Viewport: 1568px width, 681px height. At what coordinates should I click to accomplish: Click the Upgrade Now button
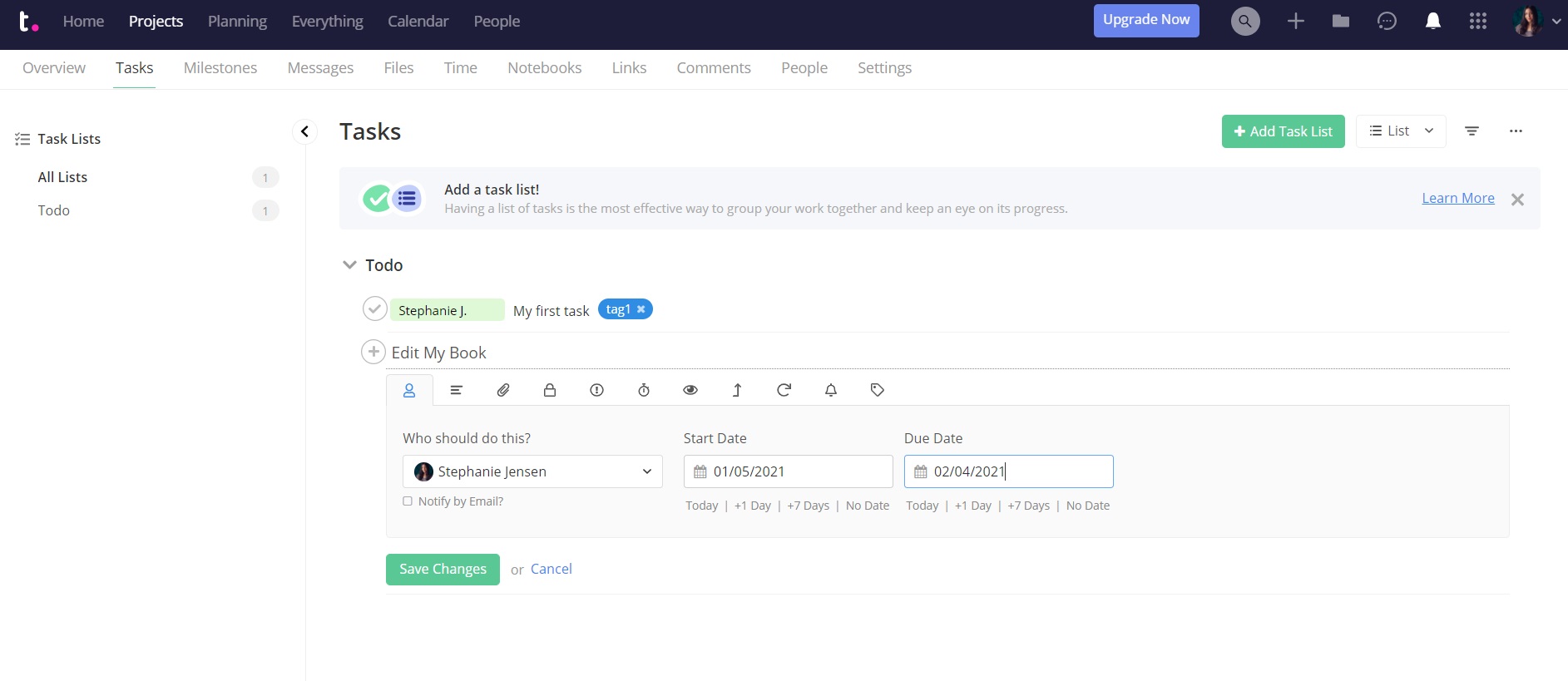(1146, 20)
